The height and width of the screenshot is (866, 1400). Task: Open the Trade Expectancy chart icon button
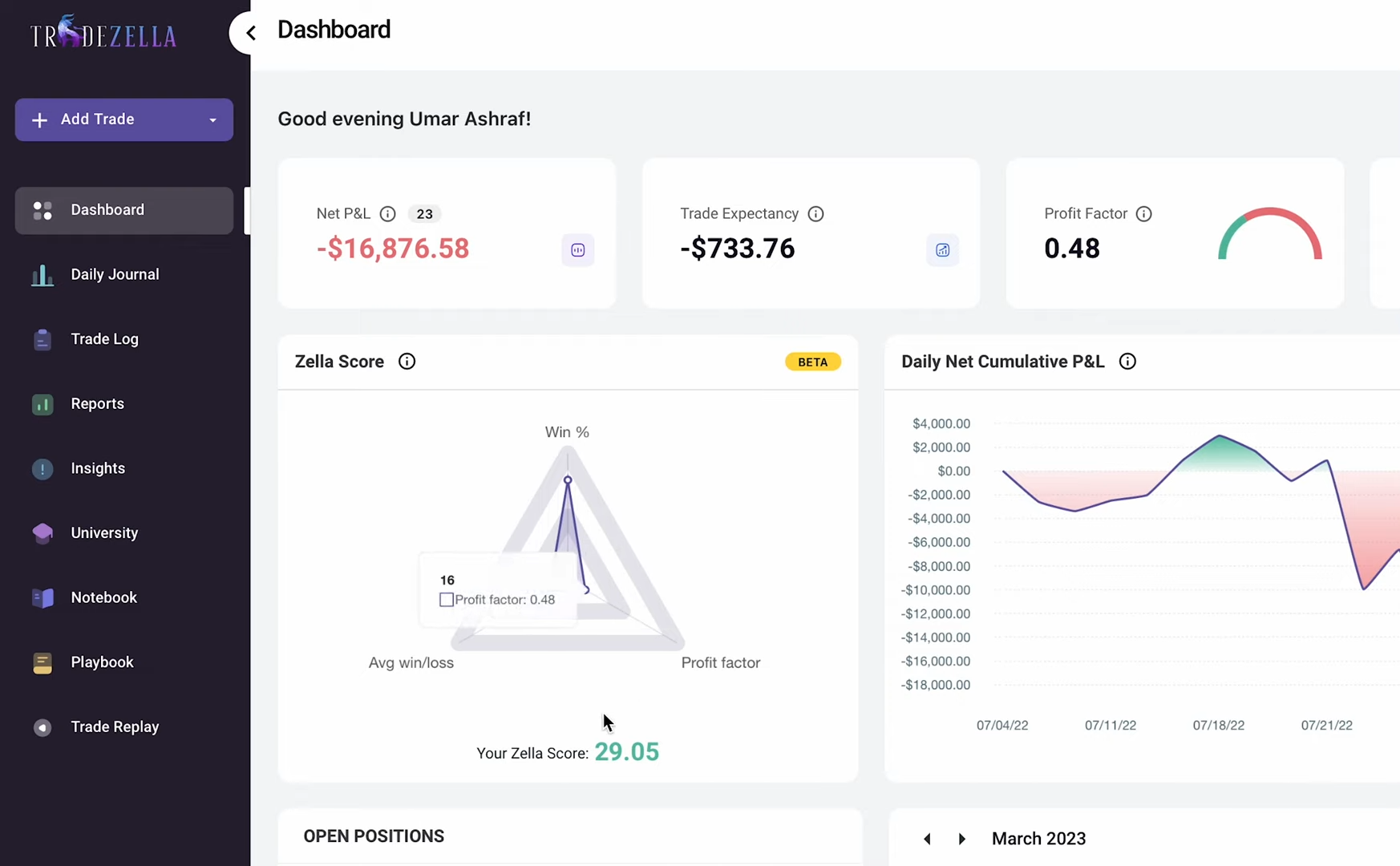click(942, 250)
